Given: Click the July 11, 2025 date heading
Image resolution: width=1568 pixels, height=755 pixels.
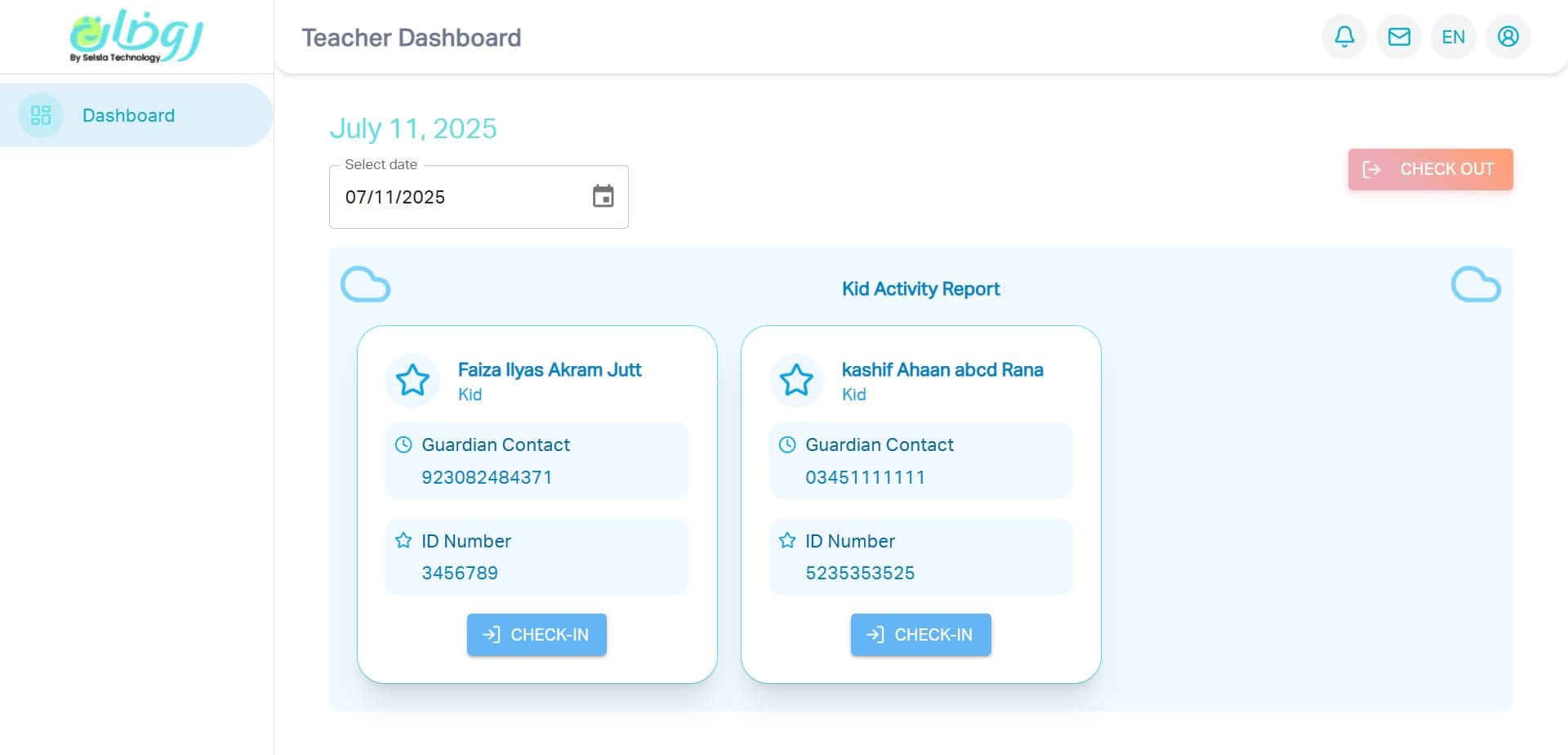Looking at the screenshot, I should [413, 128].
